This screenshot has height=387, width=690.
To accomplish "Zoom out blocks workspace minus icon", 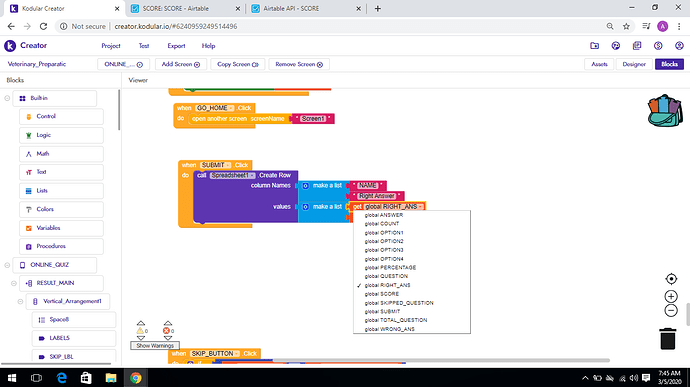I will pos(671,310).
